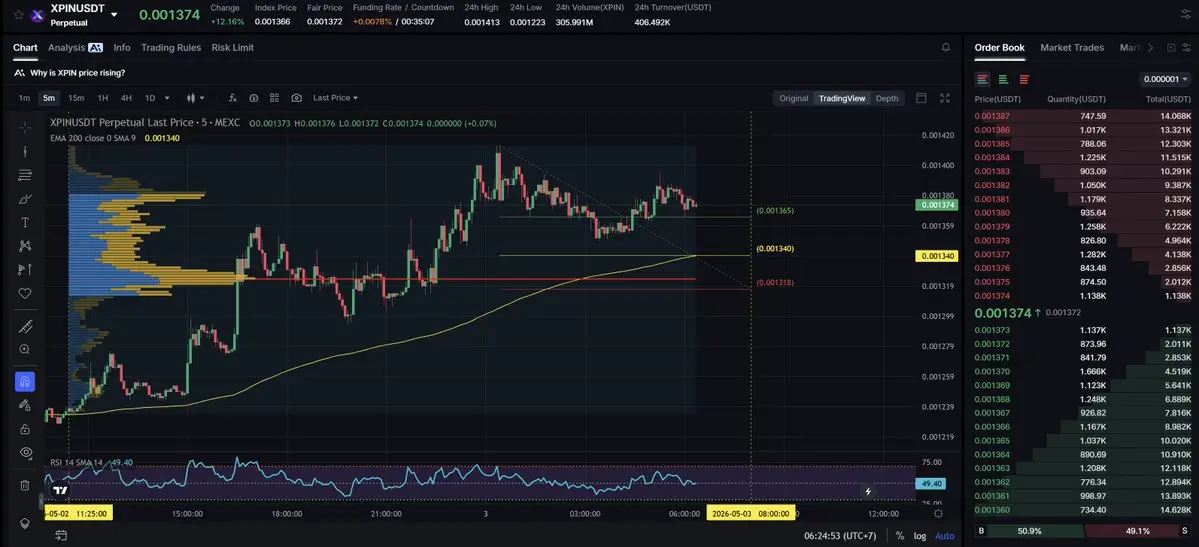Image resolution: width=1199 pixels, height=547 pixels.
Task: Click the ask price 0.001387 row
Action: pos(1083,116)
